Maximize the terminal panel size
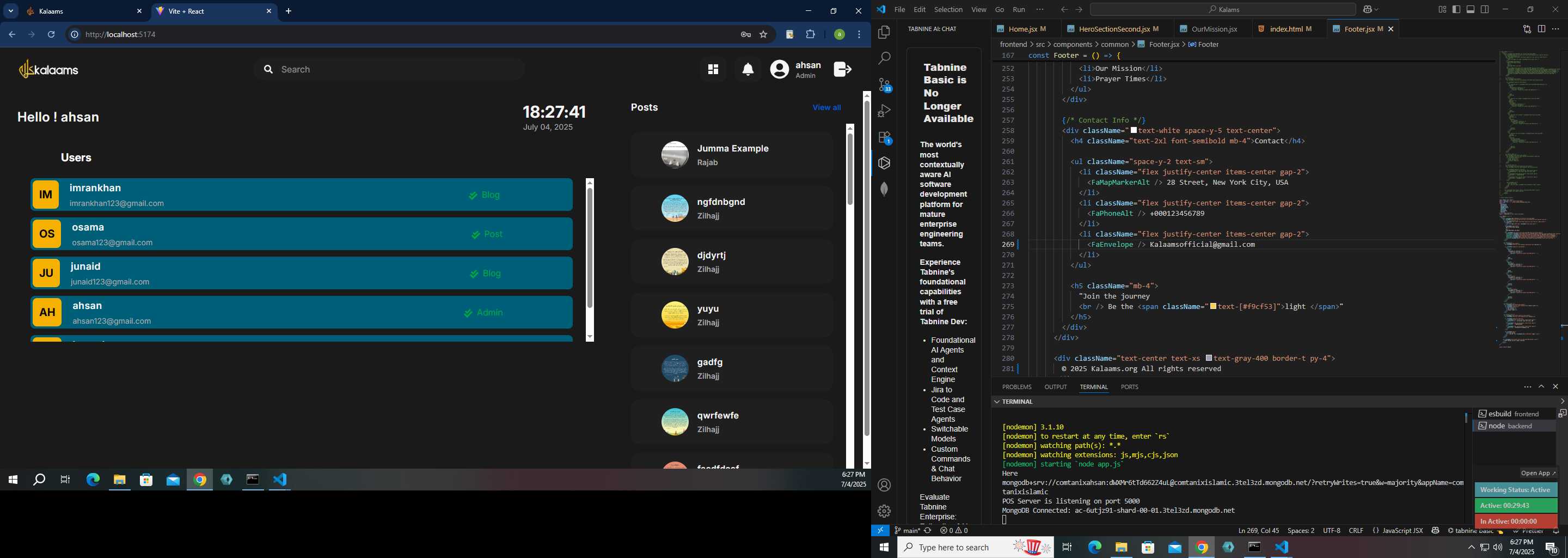The width and height of the screenshot is (1568, 558). tap(1541, 387)
